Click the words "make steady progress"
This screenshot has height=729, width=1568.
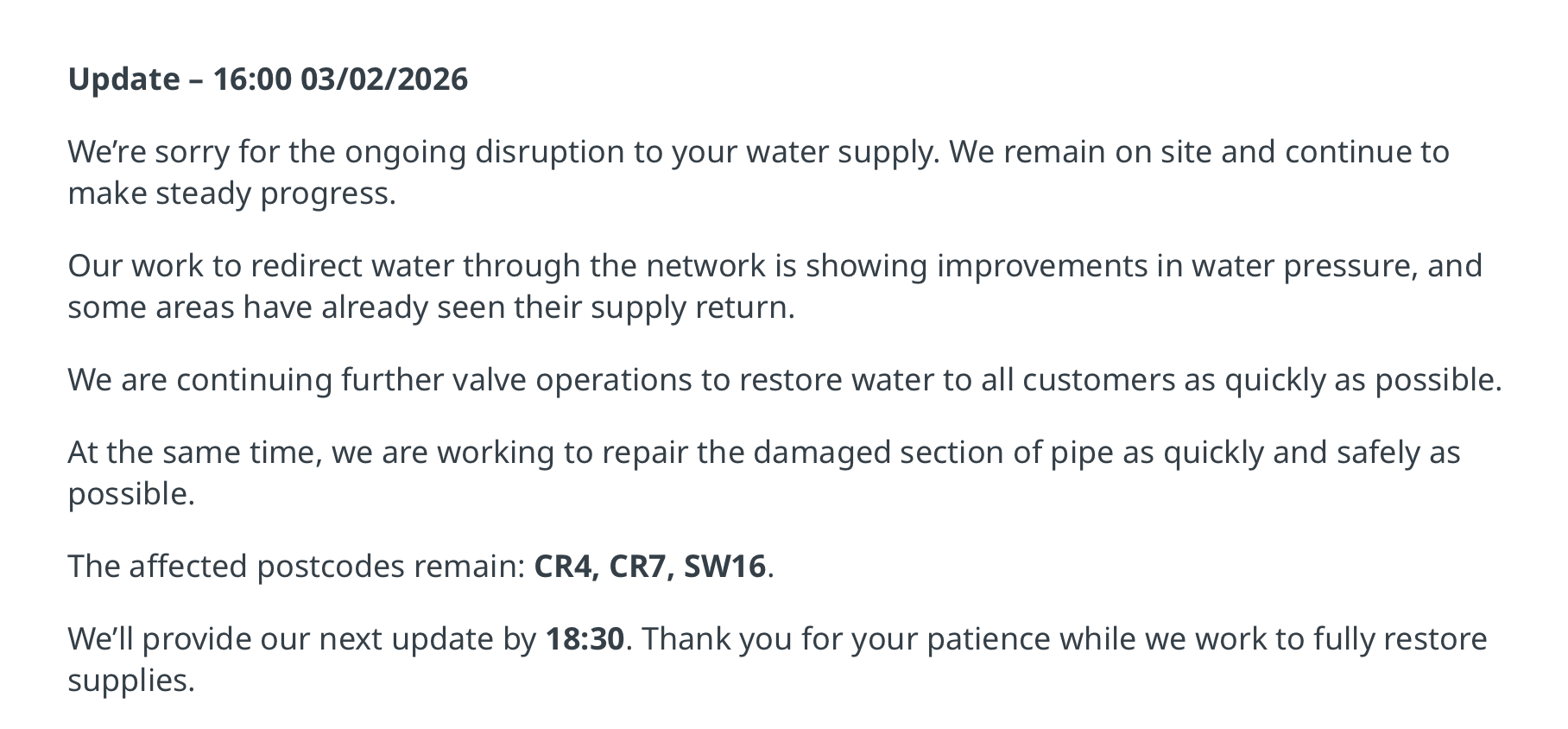pyautogui.click(x=231, y=193)
